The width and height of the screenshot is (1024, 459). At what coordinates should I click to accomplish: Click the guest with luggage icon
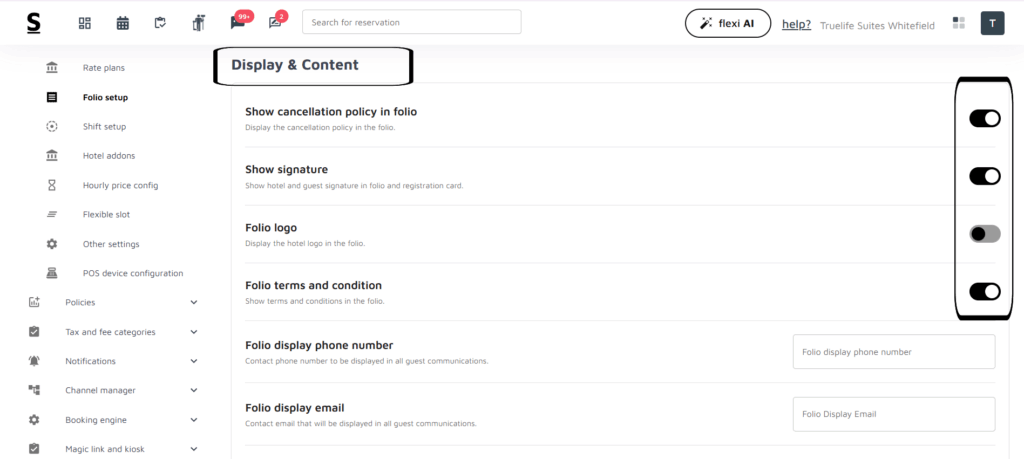tap(198, 23)
